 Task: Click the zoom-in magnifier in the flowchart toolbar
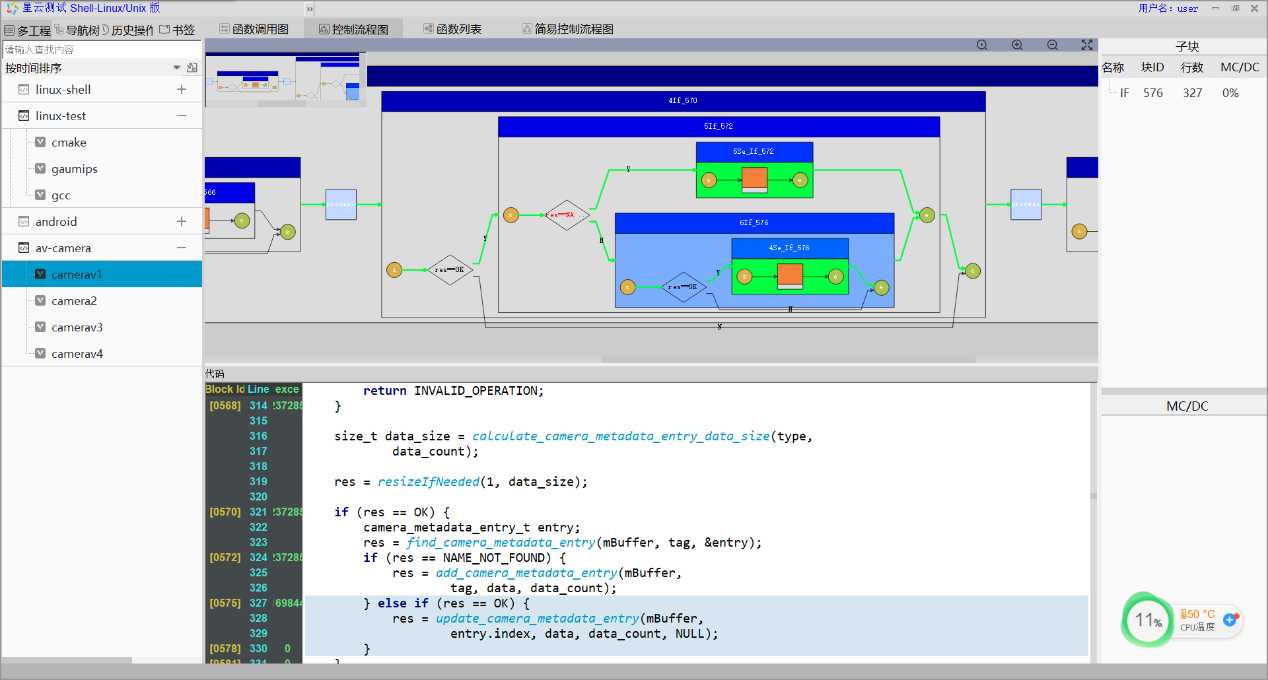(x=1017, y=45)
